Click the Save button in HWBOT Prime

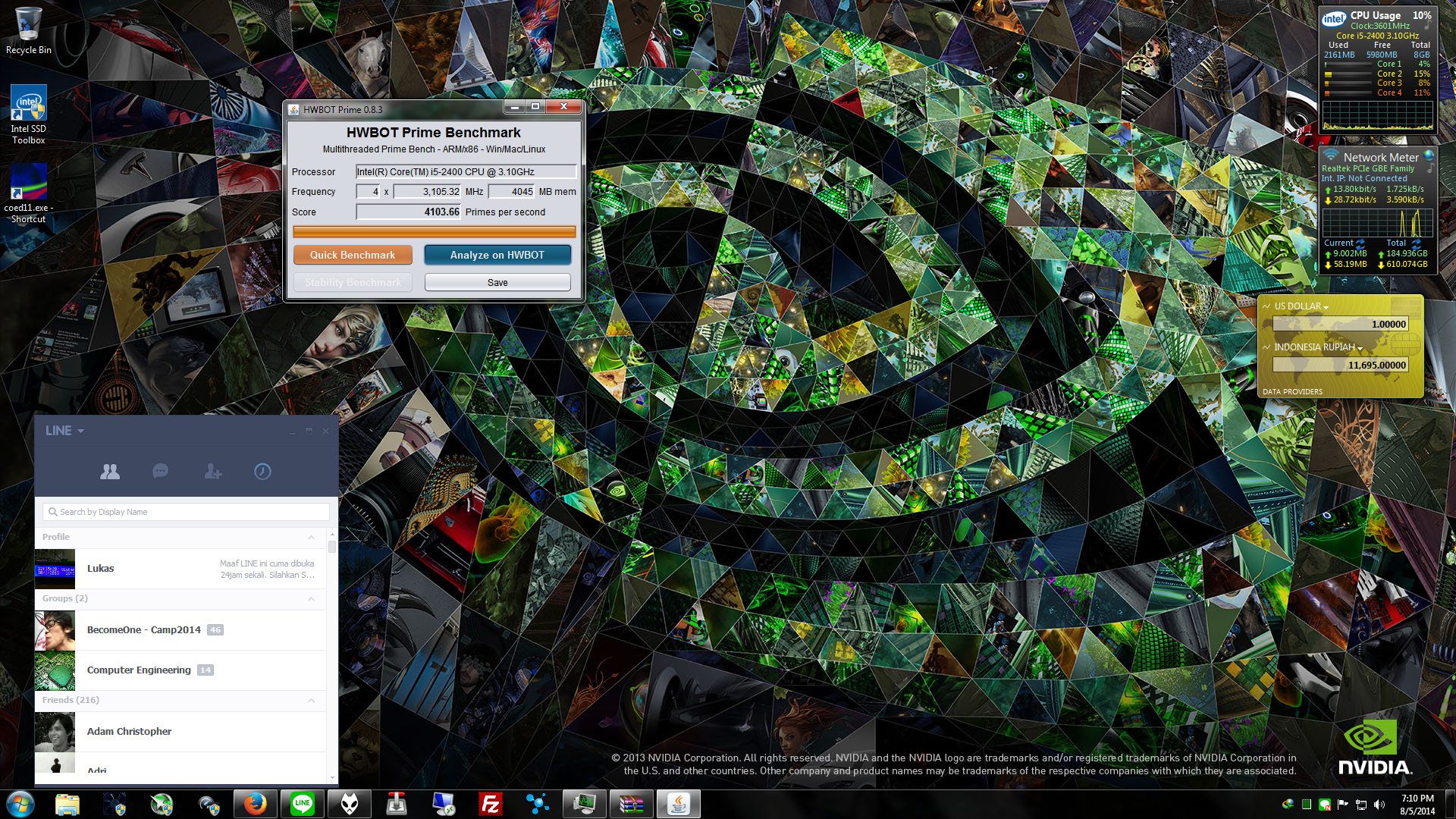(497, 282)
